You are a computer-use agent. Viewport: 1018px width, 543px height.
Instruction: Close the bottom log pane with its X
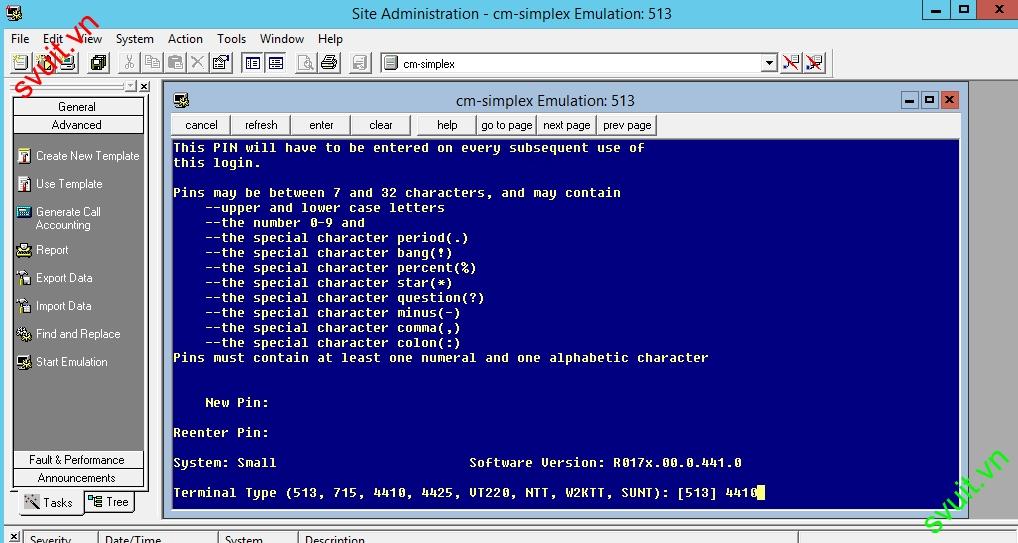coord(14,537)
